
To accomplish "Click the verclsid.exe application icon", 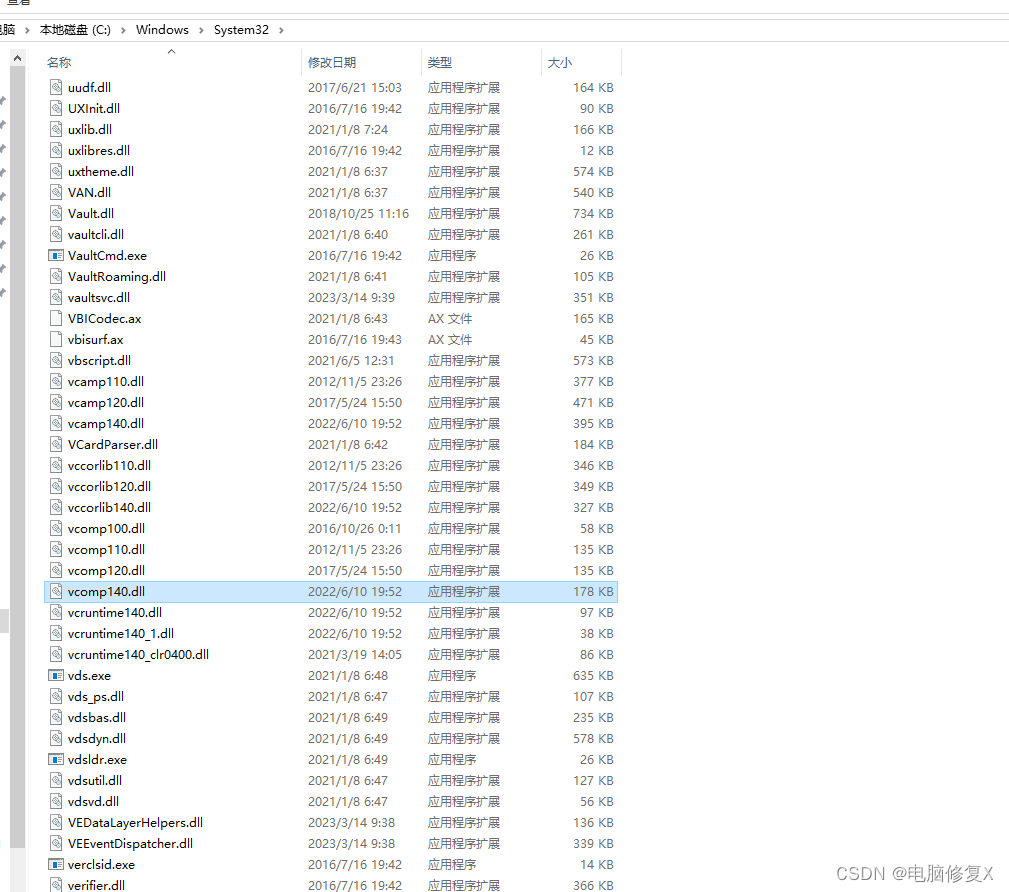I will [56, 864].
